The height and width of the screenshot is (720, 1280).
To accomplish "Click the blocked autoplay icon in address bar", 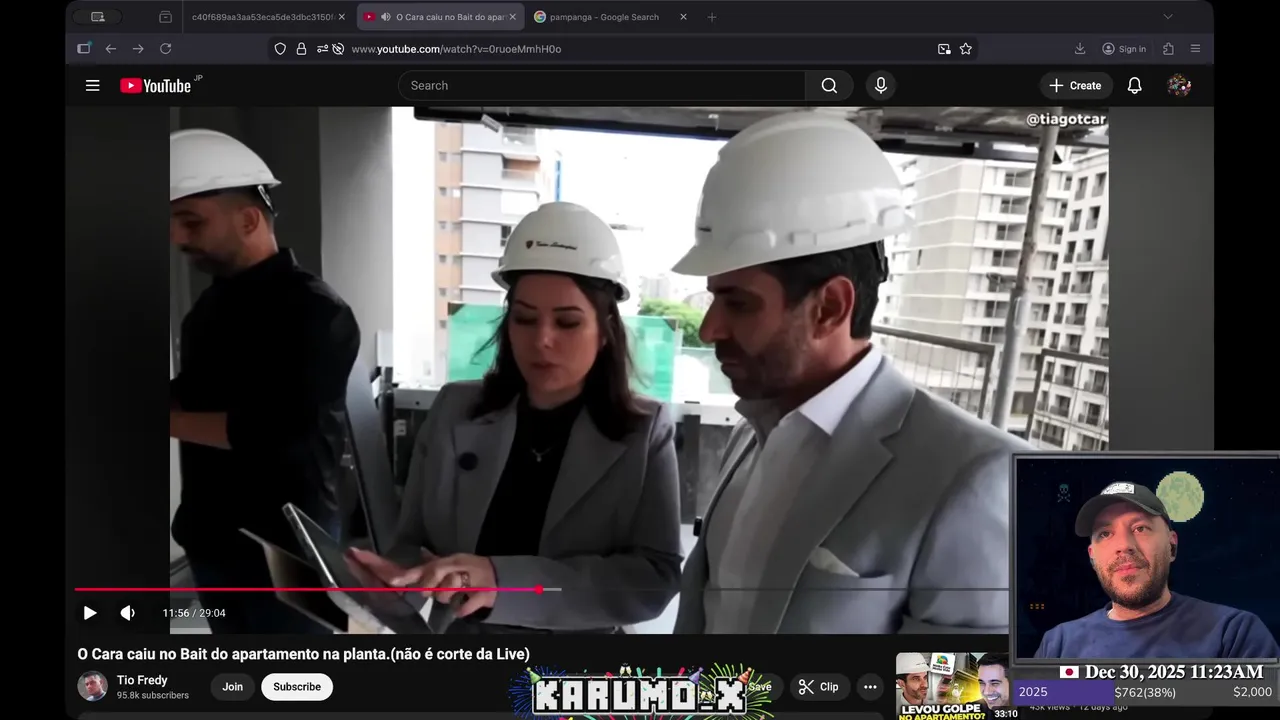I will pos(338,49).
